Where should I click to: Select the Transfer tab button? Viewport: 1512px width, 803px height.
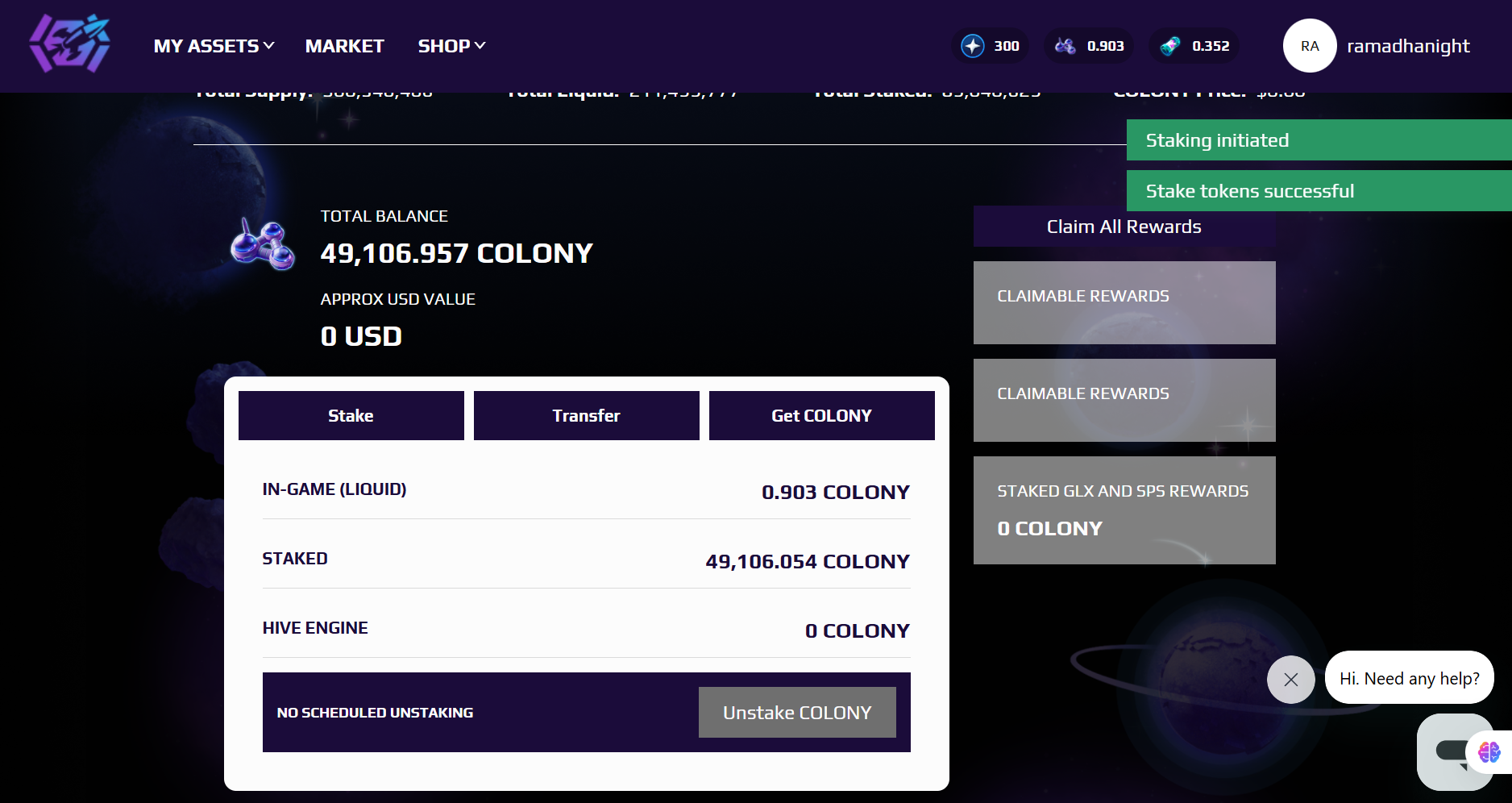587,416
